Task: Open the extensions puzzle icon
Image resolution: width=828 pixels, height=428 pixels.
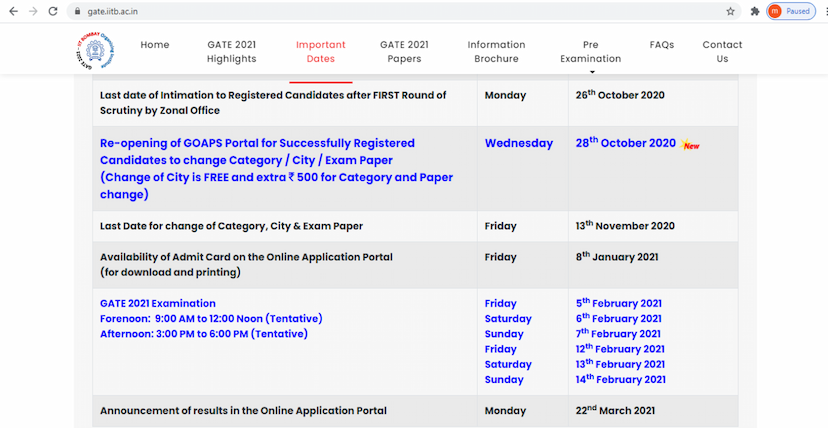Action: tap(754, 11)
